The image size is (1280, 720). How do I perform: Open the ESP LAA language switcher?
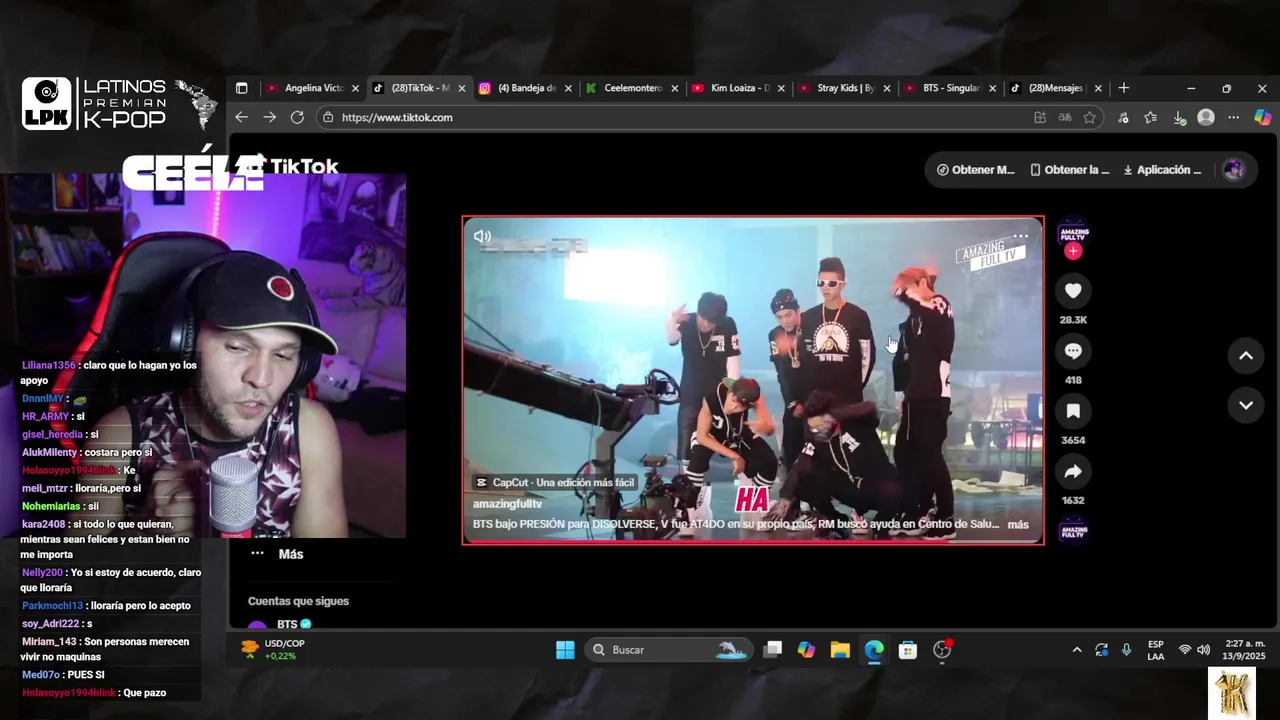click(x=1155, y=650)
